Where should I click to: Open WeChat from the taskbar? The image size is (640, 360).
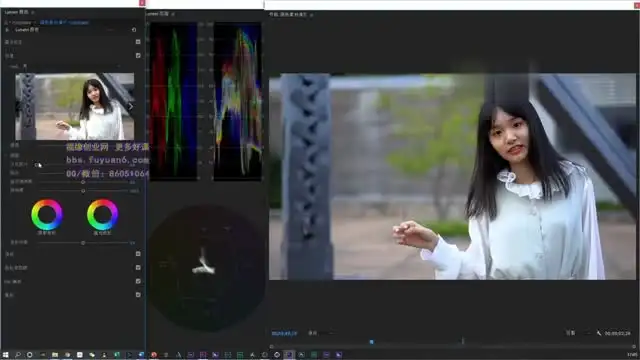(92, 355)
